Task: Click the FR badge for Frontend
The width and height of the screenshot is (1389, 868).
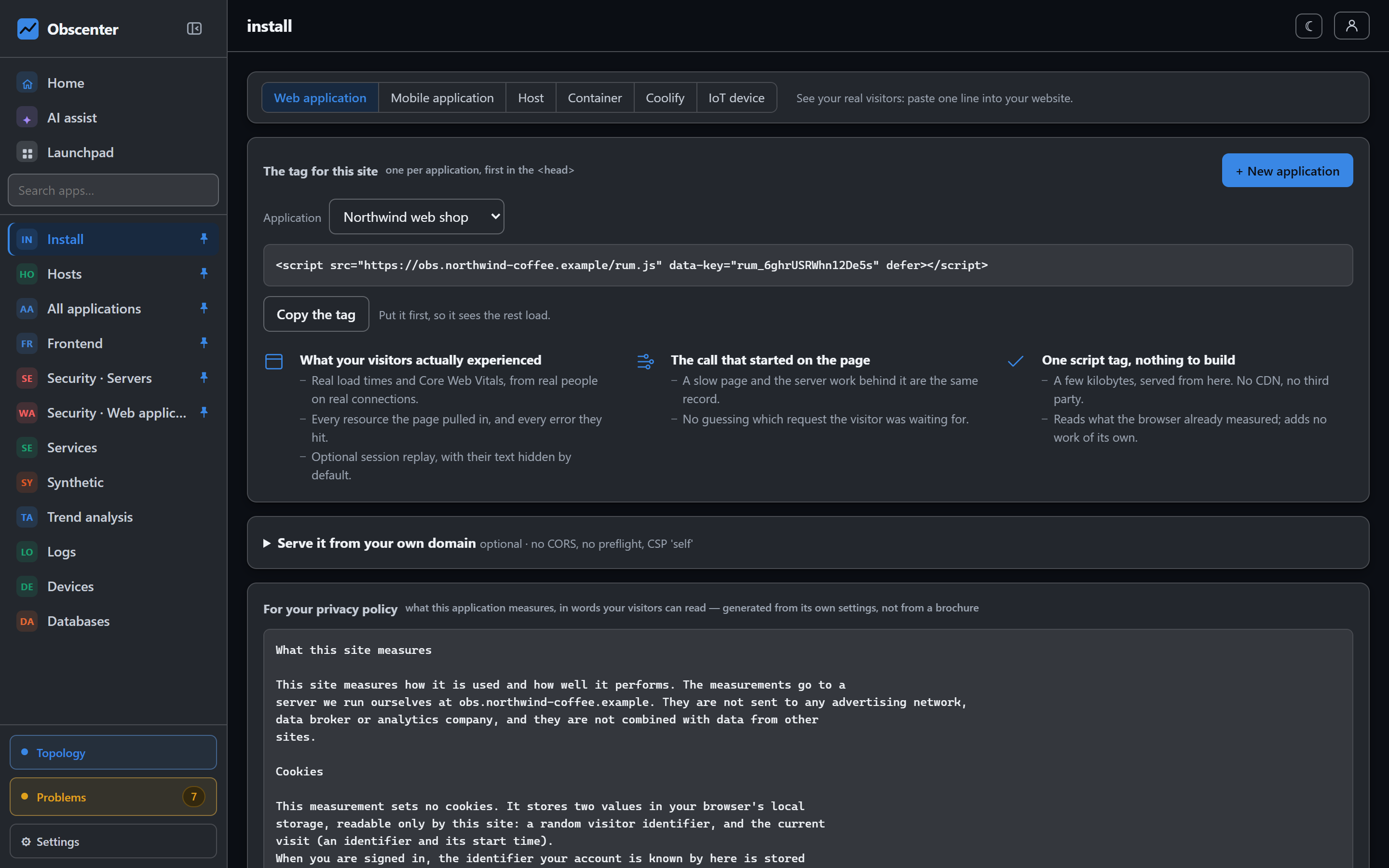Action: coord(27,344)
